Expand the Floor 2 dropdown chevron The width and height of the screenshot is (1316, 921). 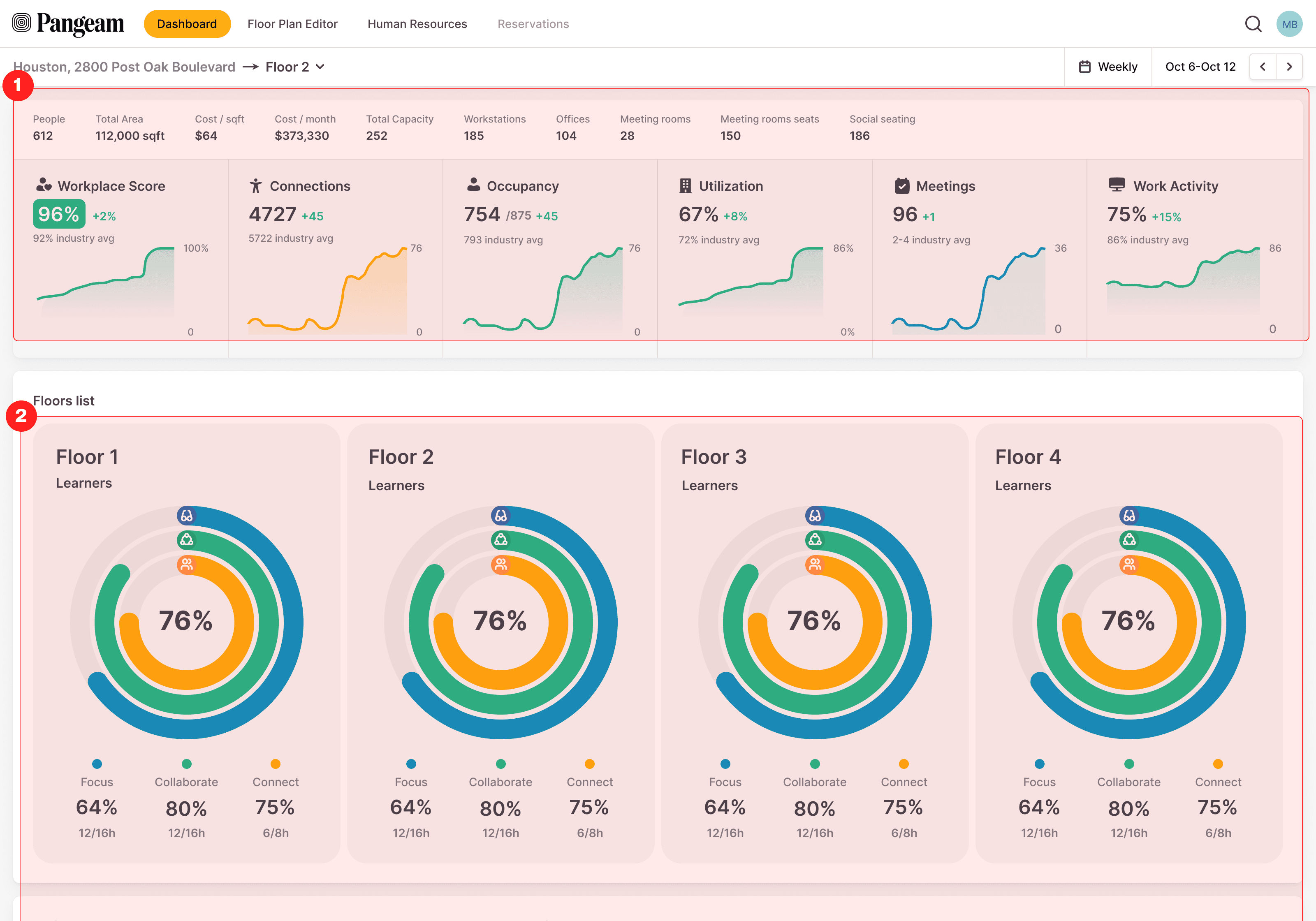[320, 67]
